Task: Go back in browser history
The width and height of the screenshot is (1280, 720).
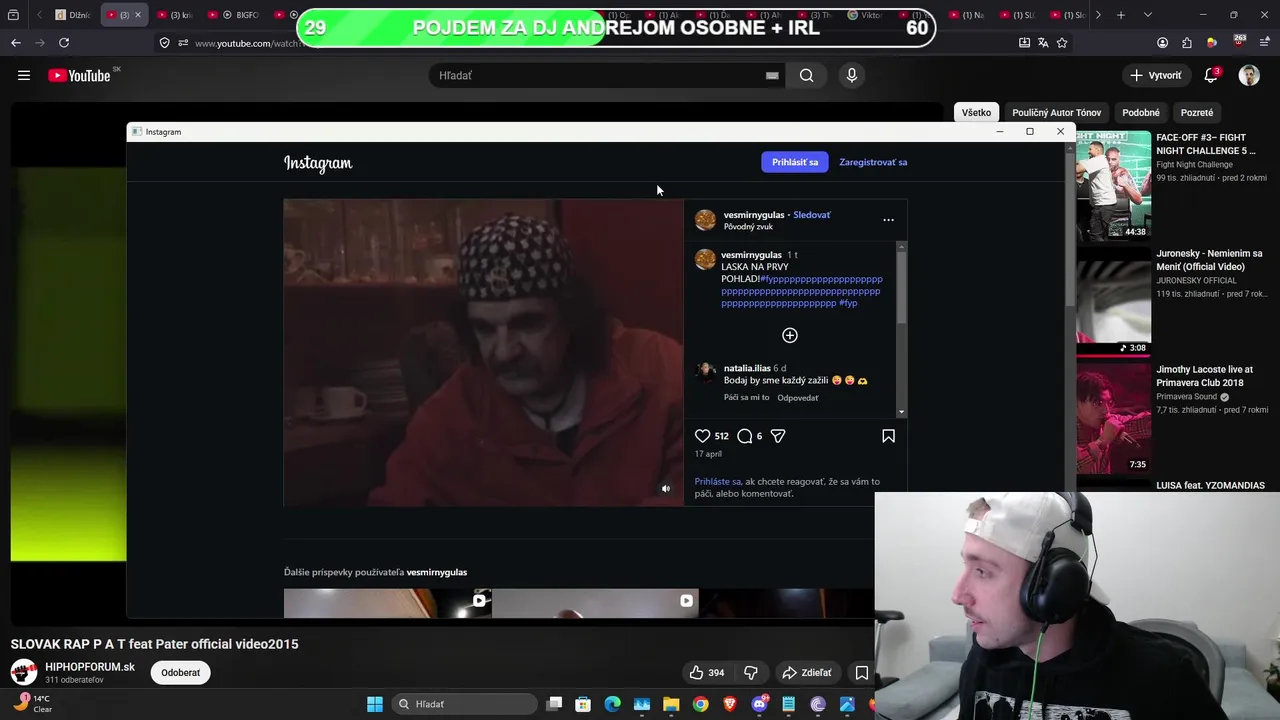Action: (16, 43)
